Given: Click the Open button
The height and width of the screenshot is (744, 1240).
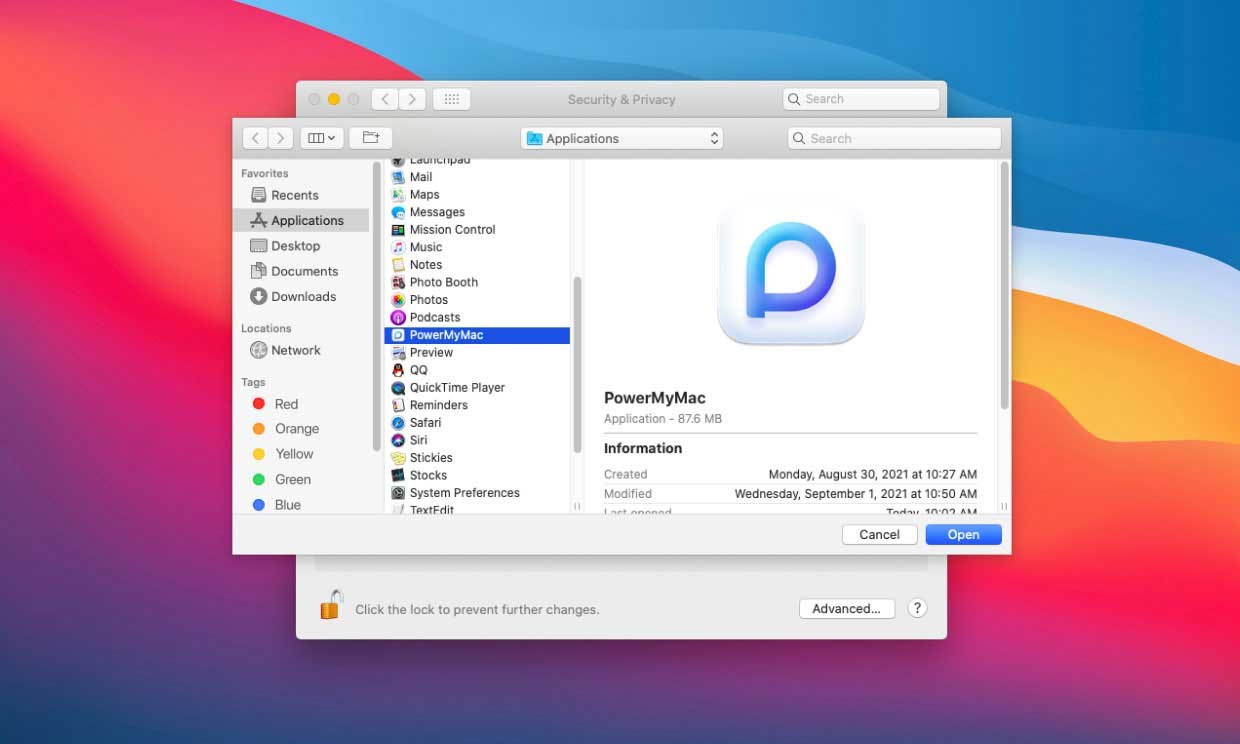Looking at the screenshot, I should click(963, 535).
